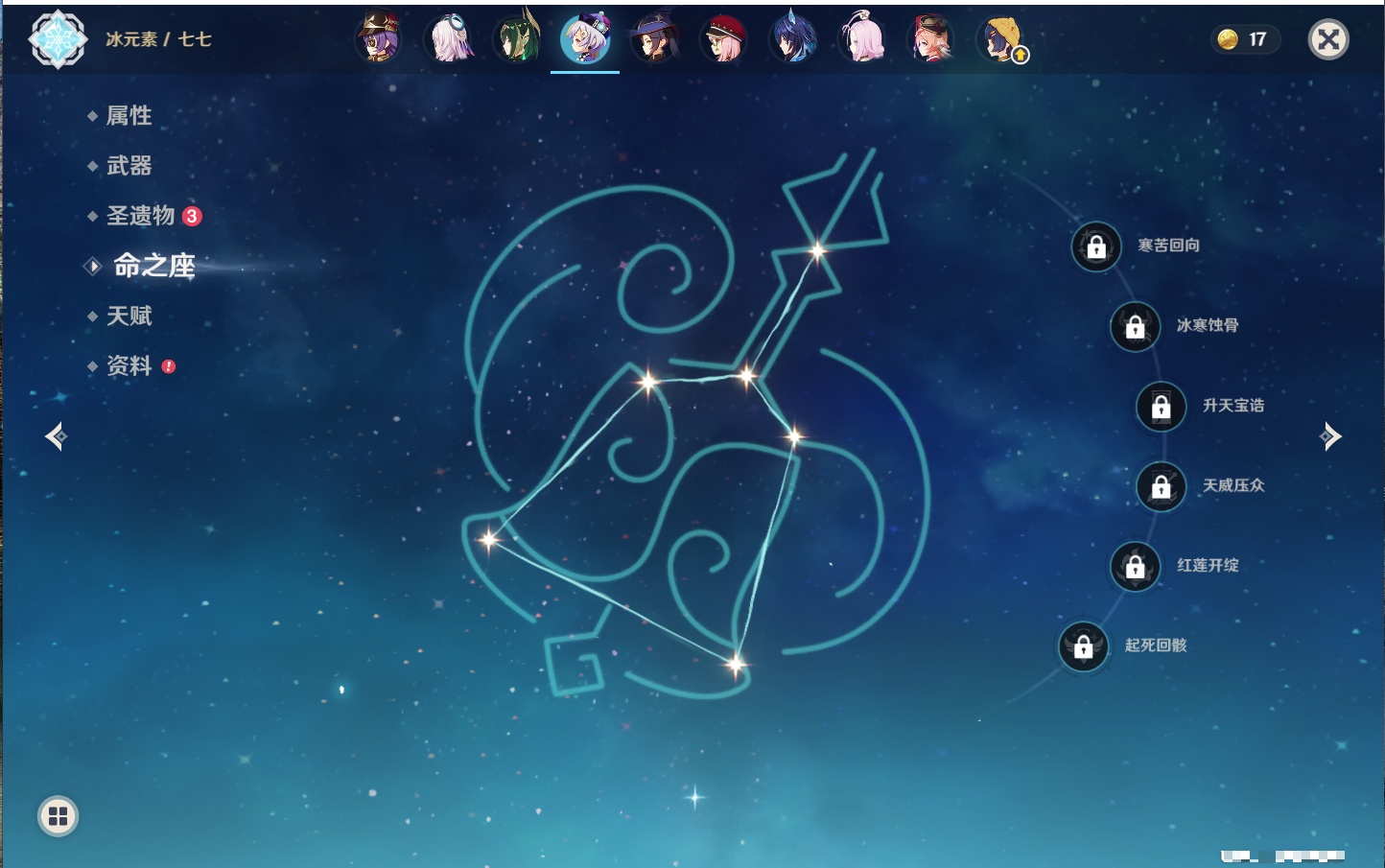Select the yellow-hooded character with upgrade arrow

(x=1002, y=39)
